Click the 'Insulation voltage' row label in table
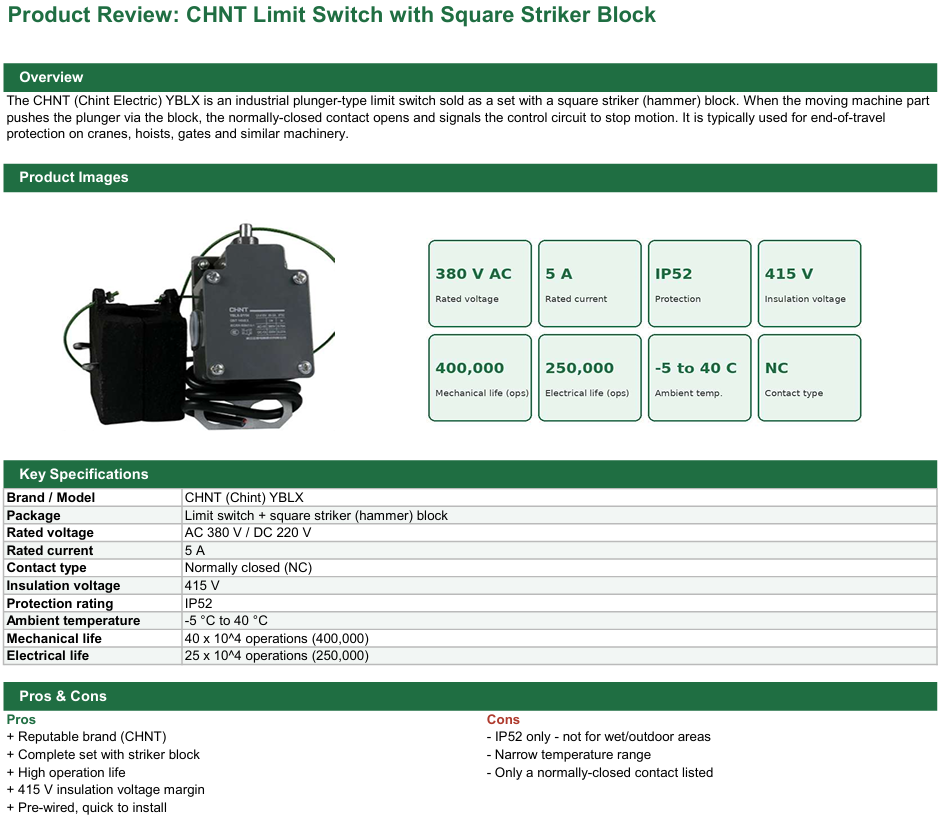Screen dimensions: 941x823 [64, 586]
